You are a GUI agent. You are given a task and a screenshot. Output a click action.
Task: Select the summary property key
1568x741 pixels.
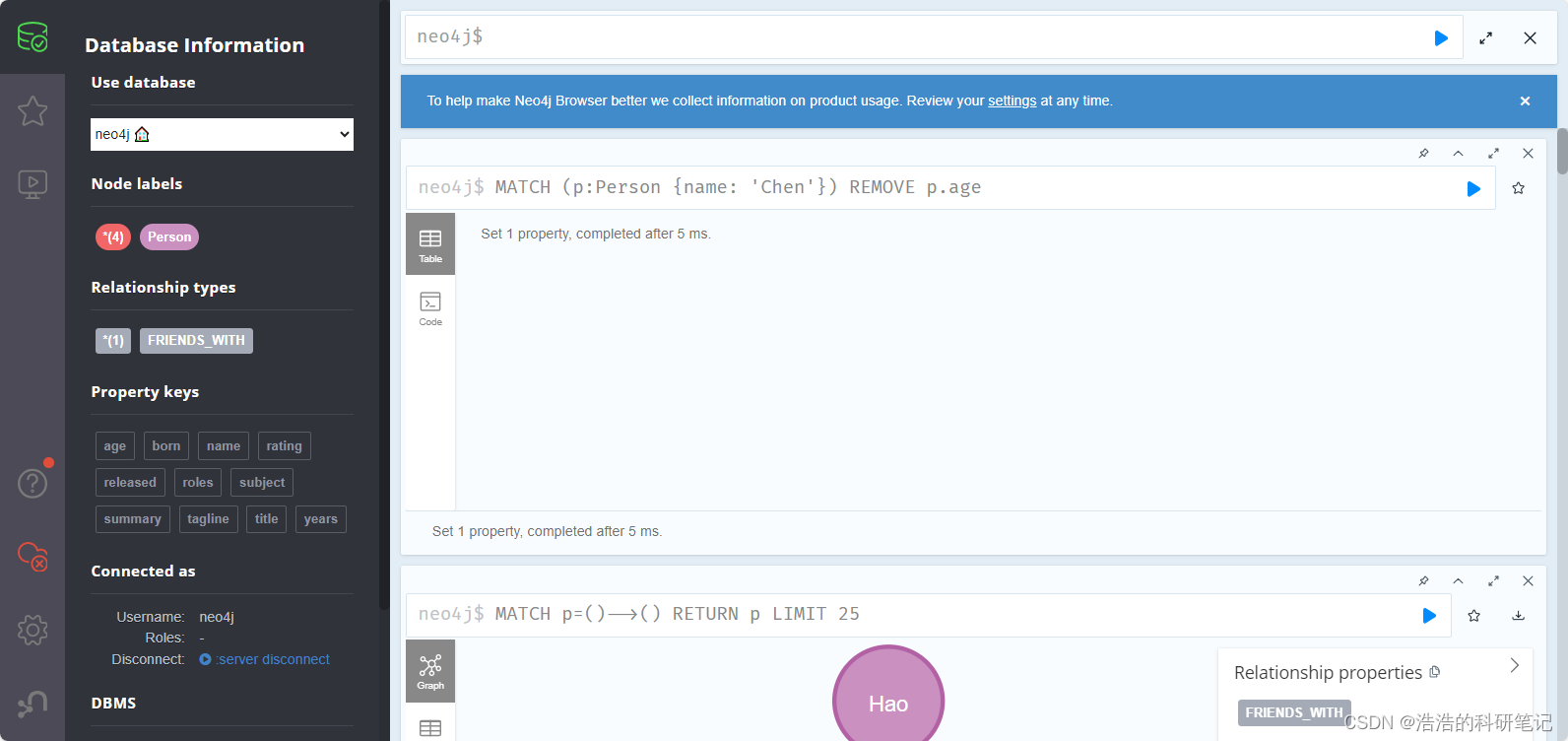[133, 519]
